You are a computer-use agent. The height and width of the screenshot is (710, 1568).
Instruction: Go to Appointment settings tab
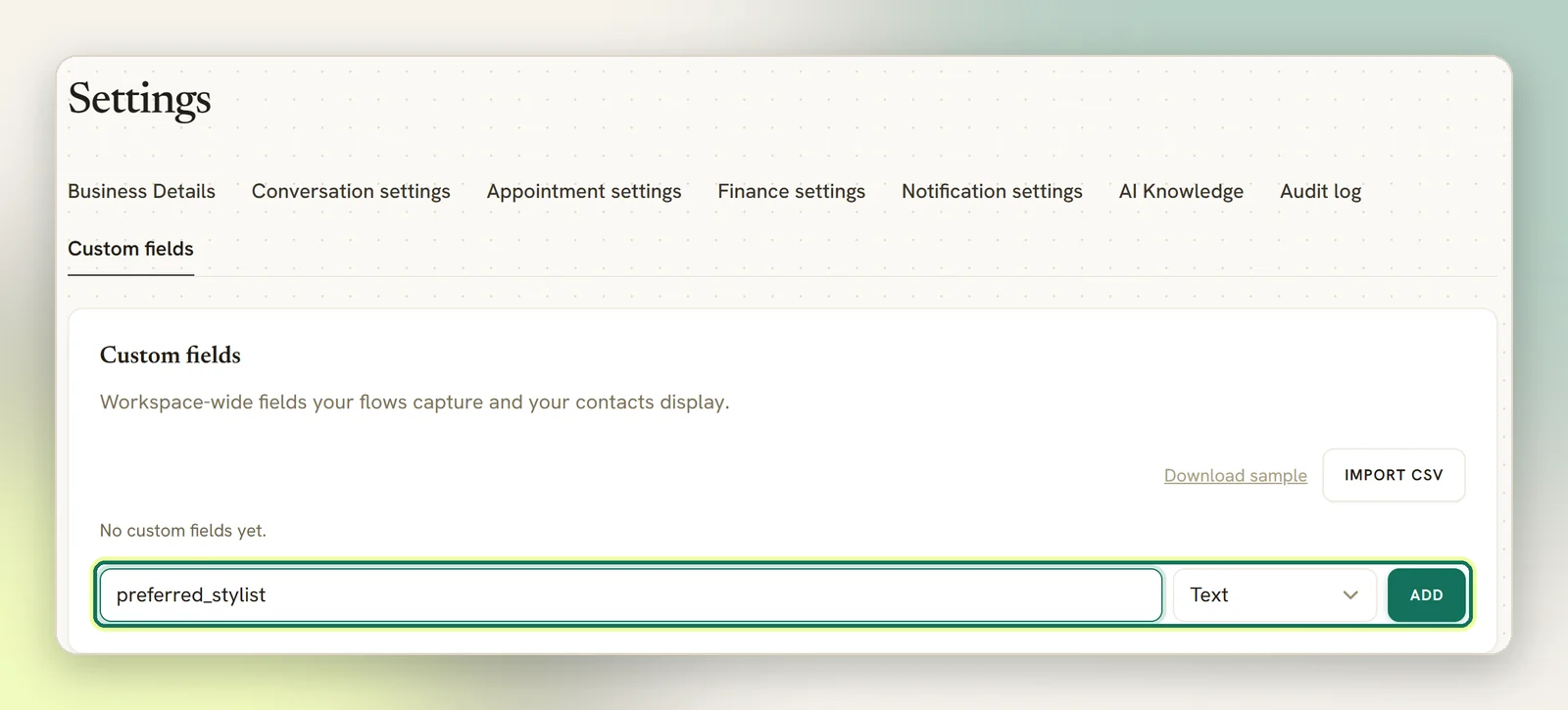click(x=584, y=191)
